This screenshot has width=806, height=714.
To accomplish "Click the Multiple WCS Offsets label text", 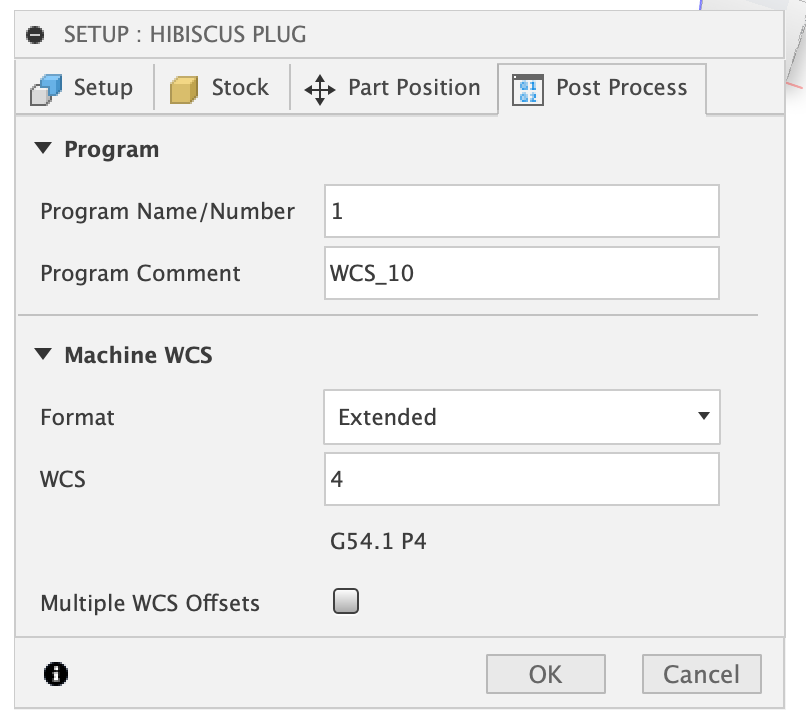I will [150, 603].
